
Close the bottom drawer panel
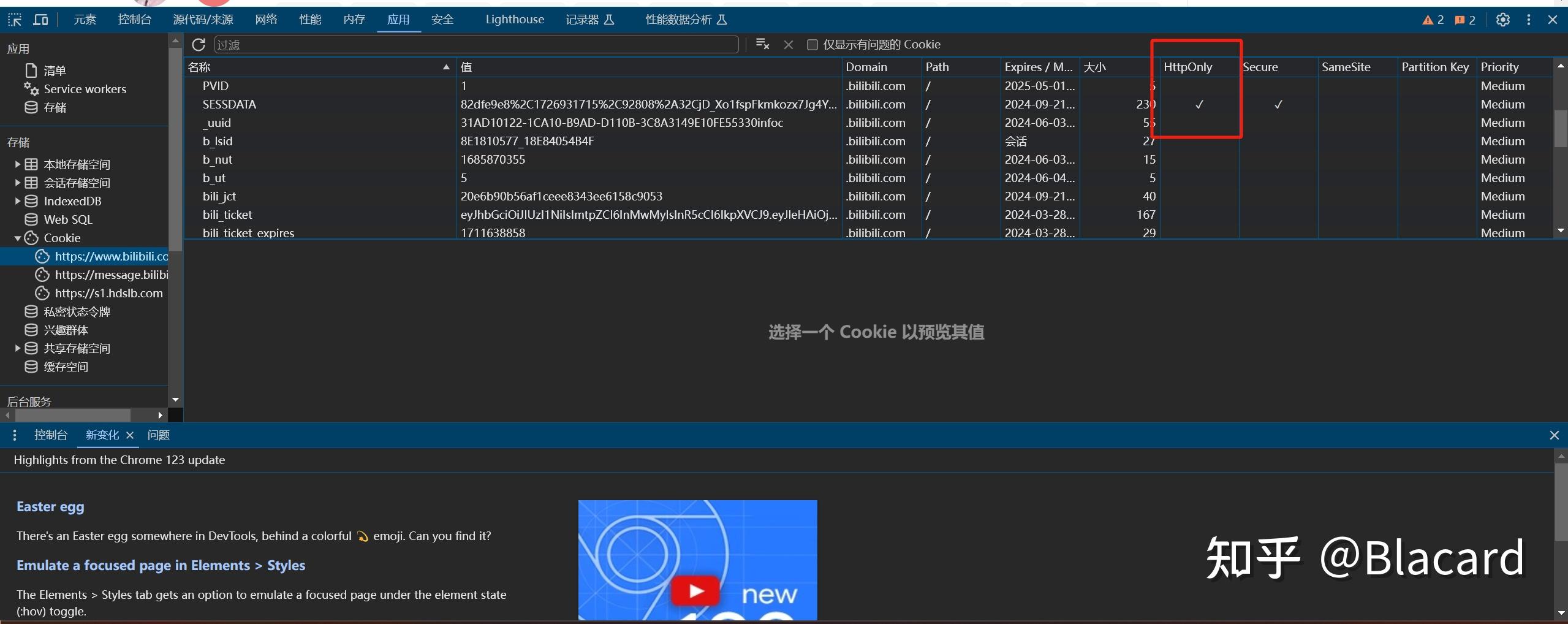tap(1554, 435)
